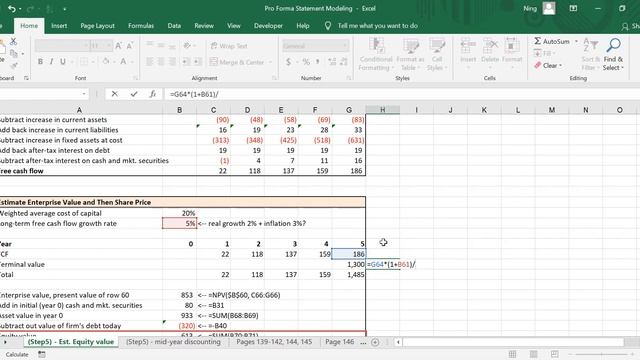This screenshot has width=640, height=360.
Task: Select Terminal value cell 1,300
Action: pos(349,264)
